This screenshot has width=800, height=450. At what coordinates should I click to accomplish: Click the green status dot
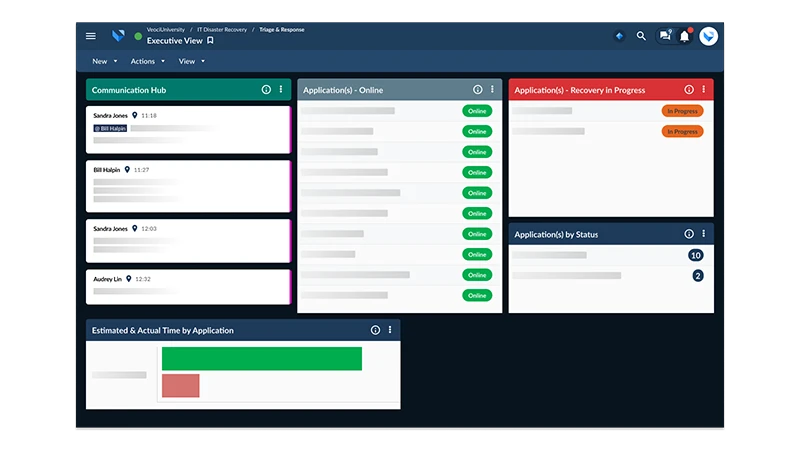(138, 37)
